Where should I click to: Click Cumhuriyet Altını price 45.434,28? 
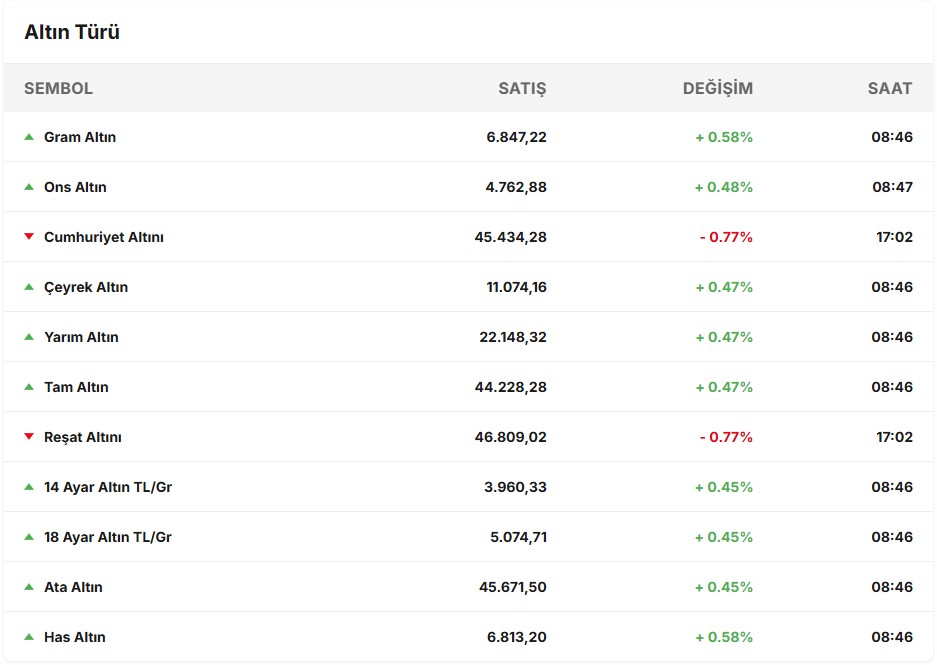pyautogui.click(x=510, y=237)
